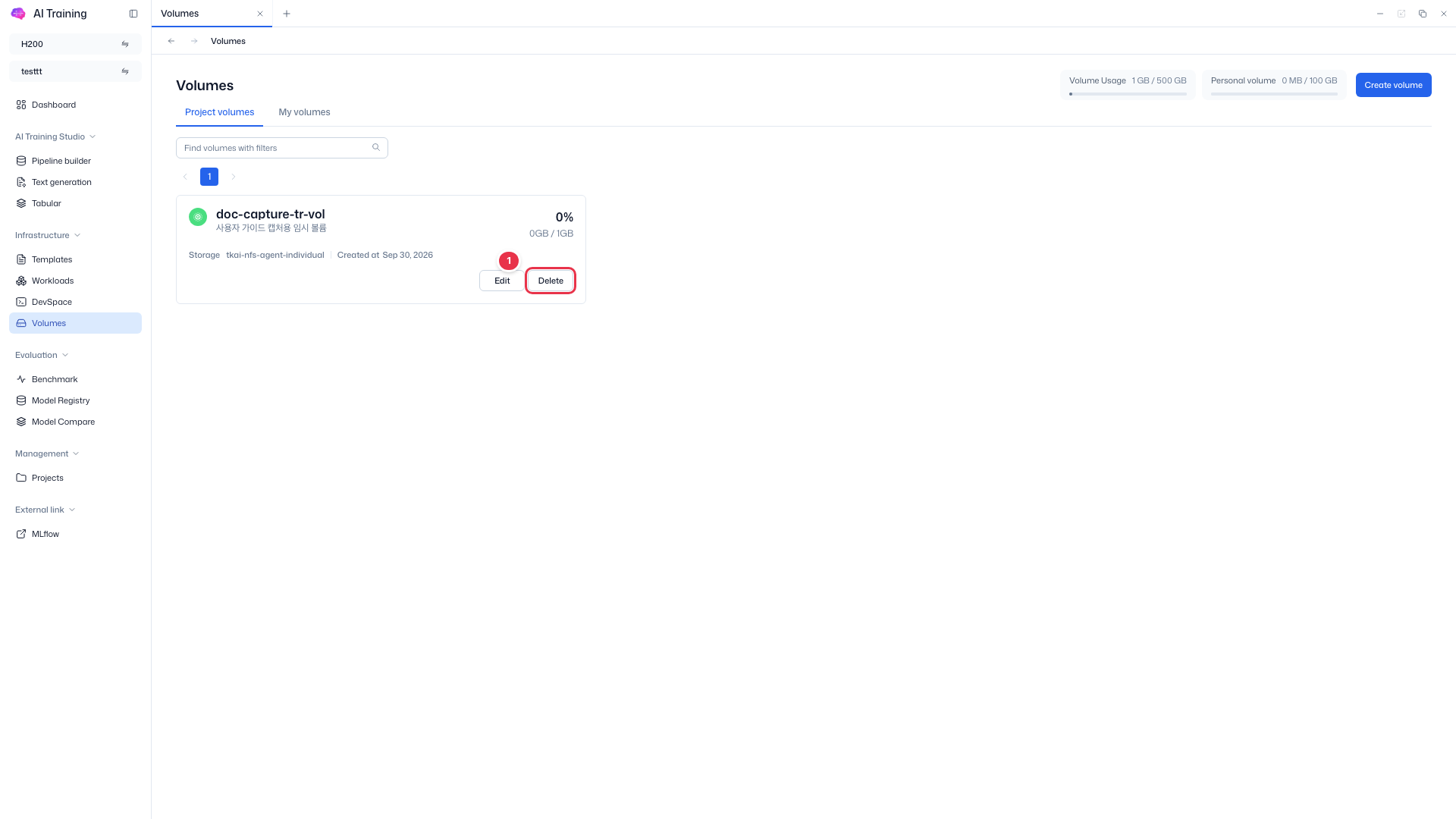Open Tabular in AI Training Studio

[x=75, y=203]
